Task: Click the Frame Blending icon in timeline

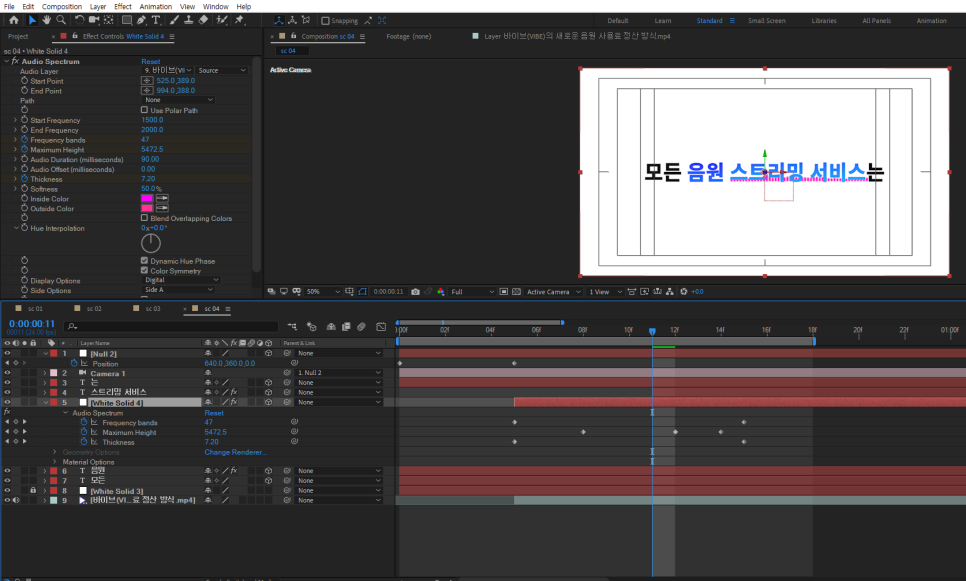Action: (x=346, y=327)
